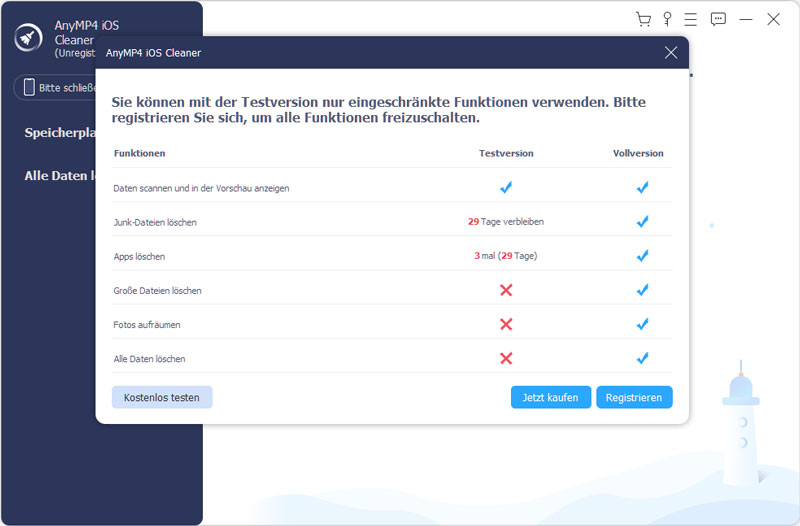
Task: Click 'Apps löschen' row label
Action: [139, 257]
